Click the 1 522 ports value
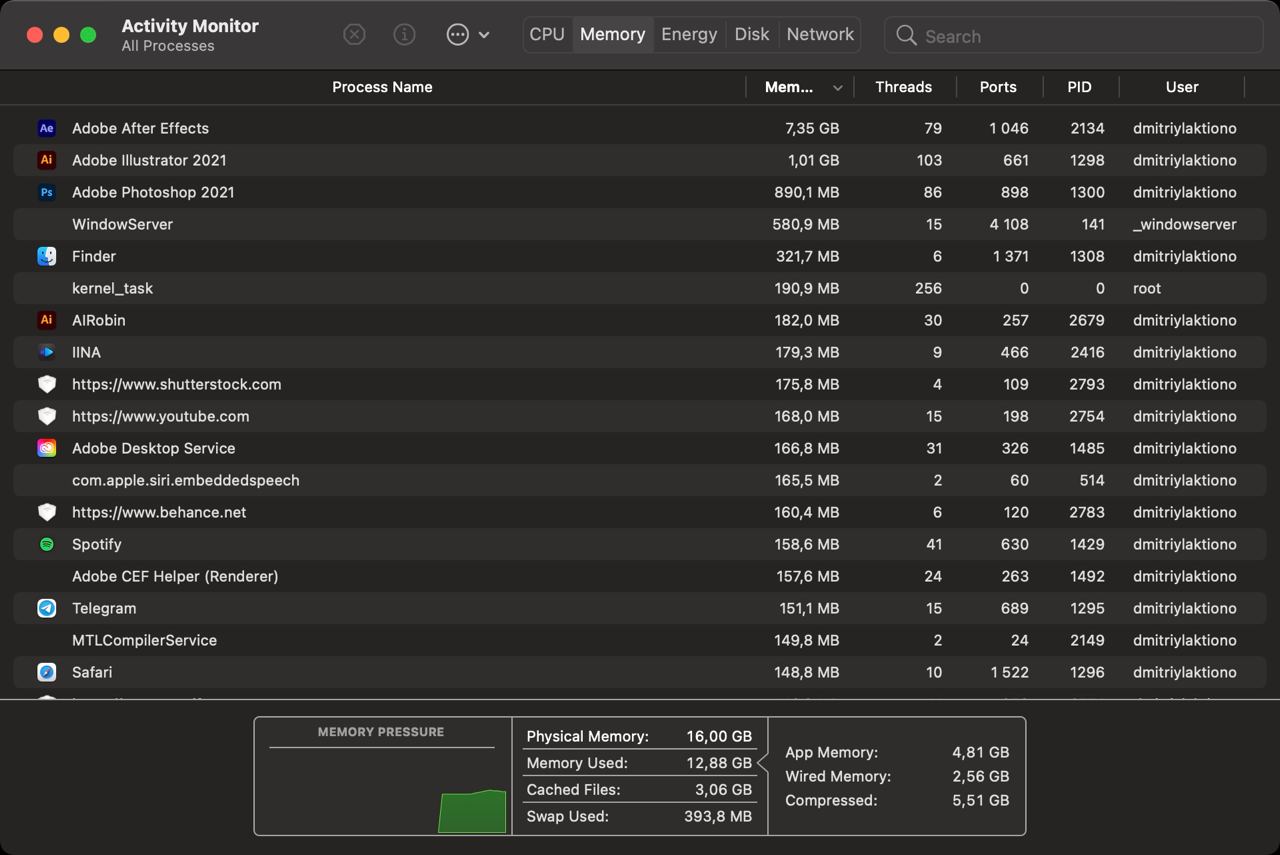This screenshot has height=855, width=1280. (1010, 672)
